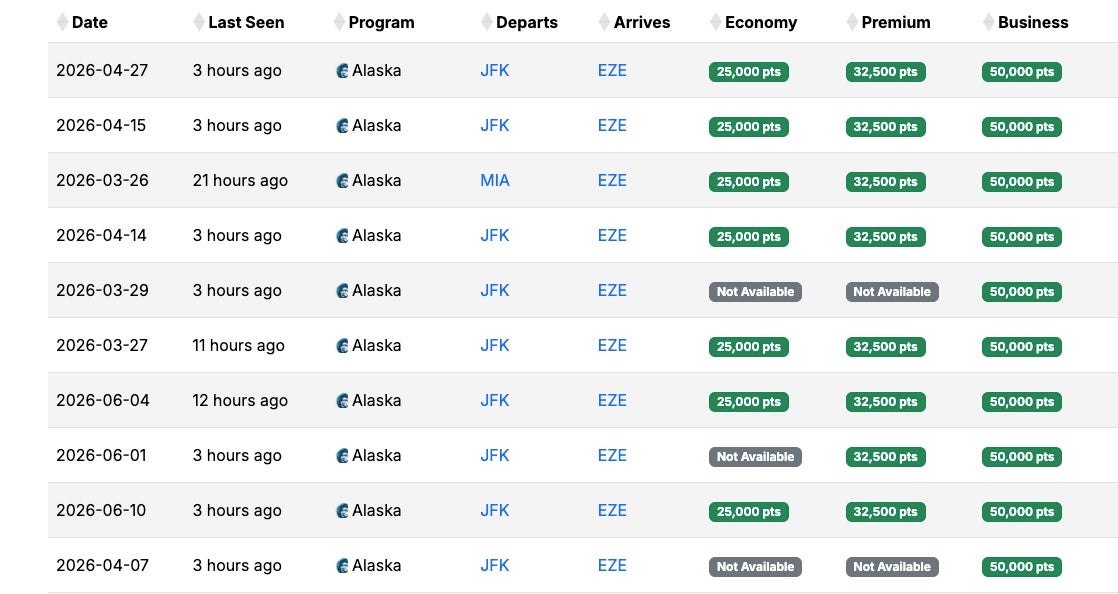The width and height of the screenshot is (1118, 594).
Task: Sort table by Date column arrows
Action: (x=62, y=22)
